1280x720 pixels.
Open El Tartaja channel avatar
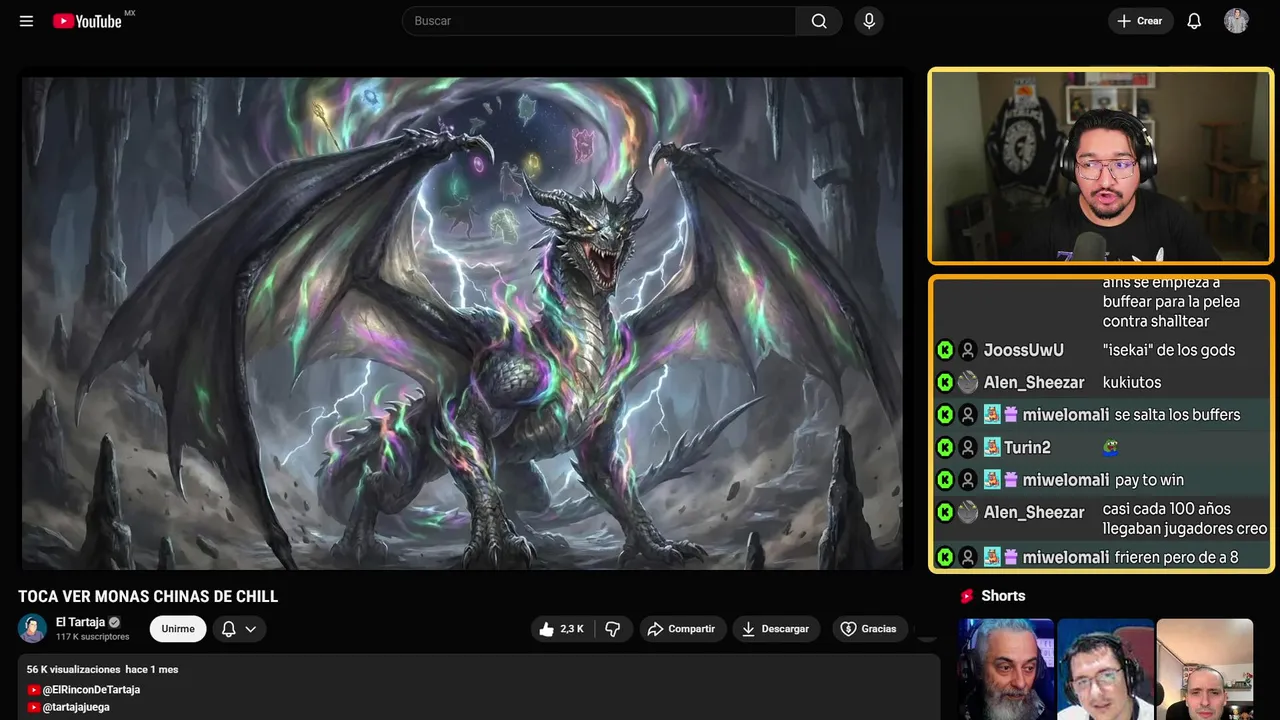pyautogui.click(x=32, y=628)
